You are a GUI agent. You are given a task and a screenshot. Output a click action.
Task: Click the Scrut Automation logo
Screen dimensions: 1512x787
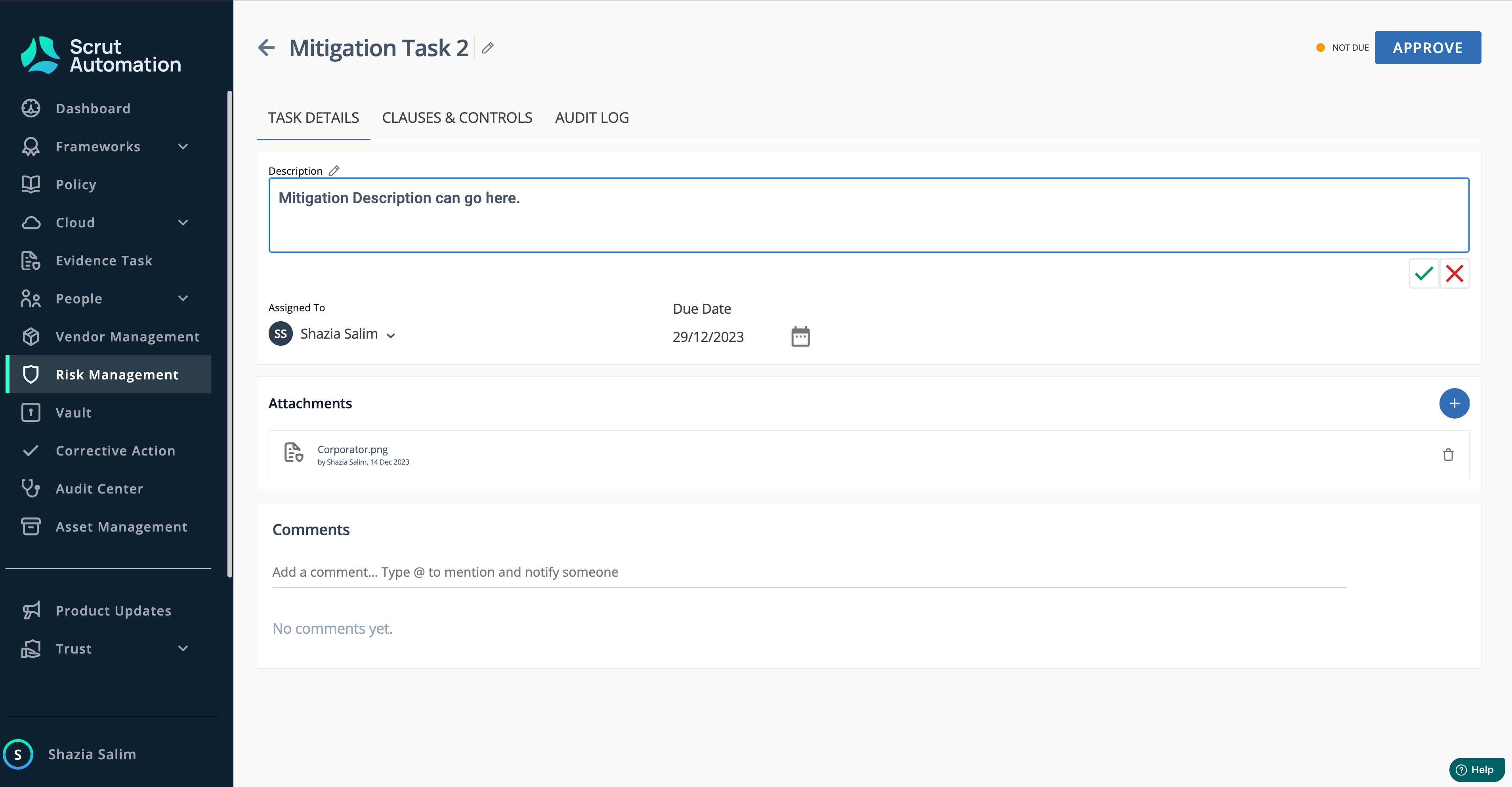tap(100, 55)
